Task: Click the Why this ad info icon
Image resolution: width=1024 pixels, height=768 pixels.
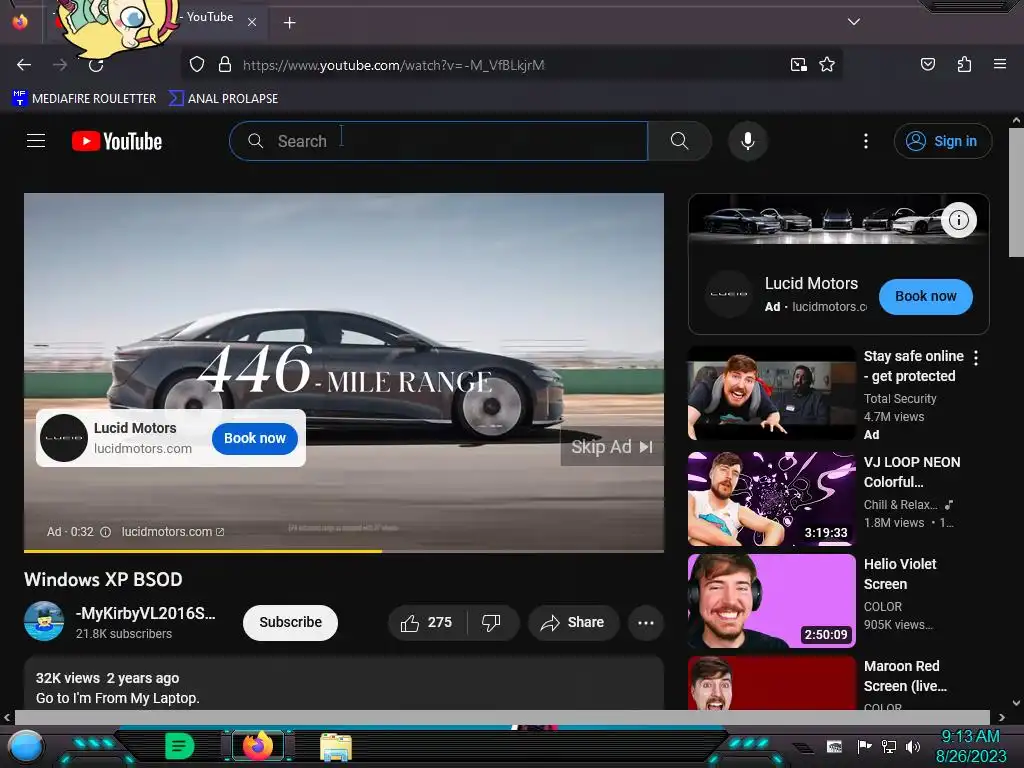Action: [x=105, y=532]
